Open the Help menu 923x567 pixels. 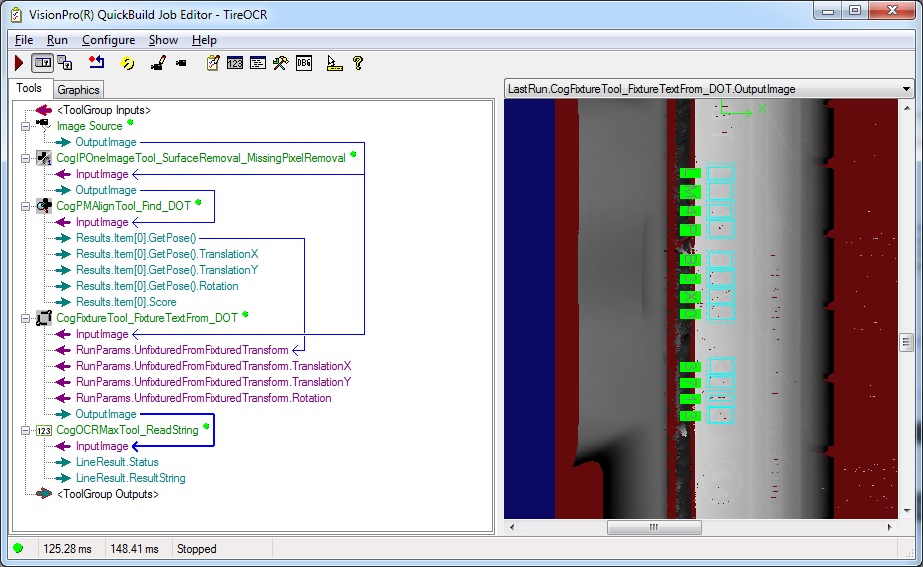click(x=204, y=40)
